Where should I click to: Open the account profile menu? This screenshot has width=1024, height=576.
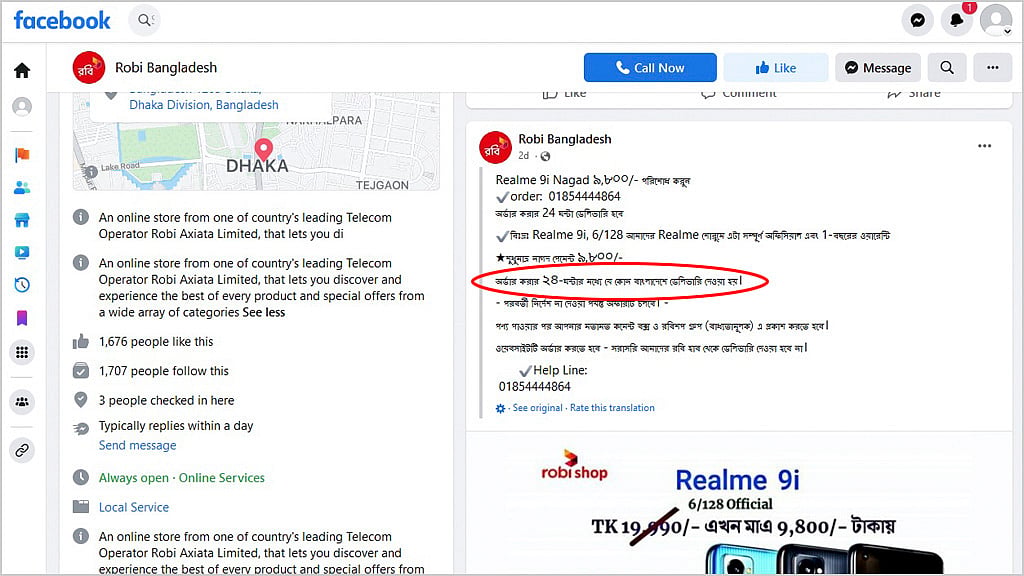click(996, 20)
